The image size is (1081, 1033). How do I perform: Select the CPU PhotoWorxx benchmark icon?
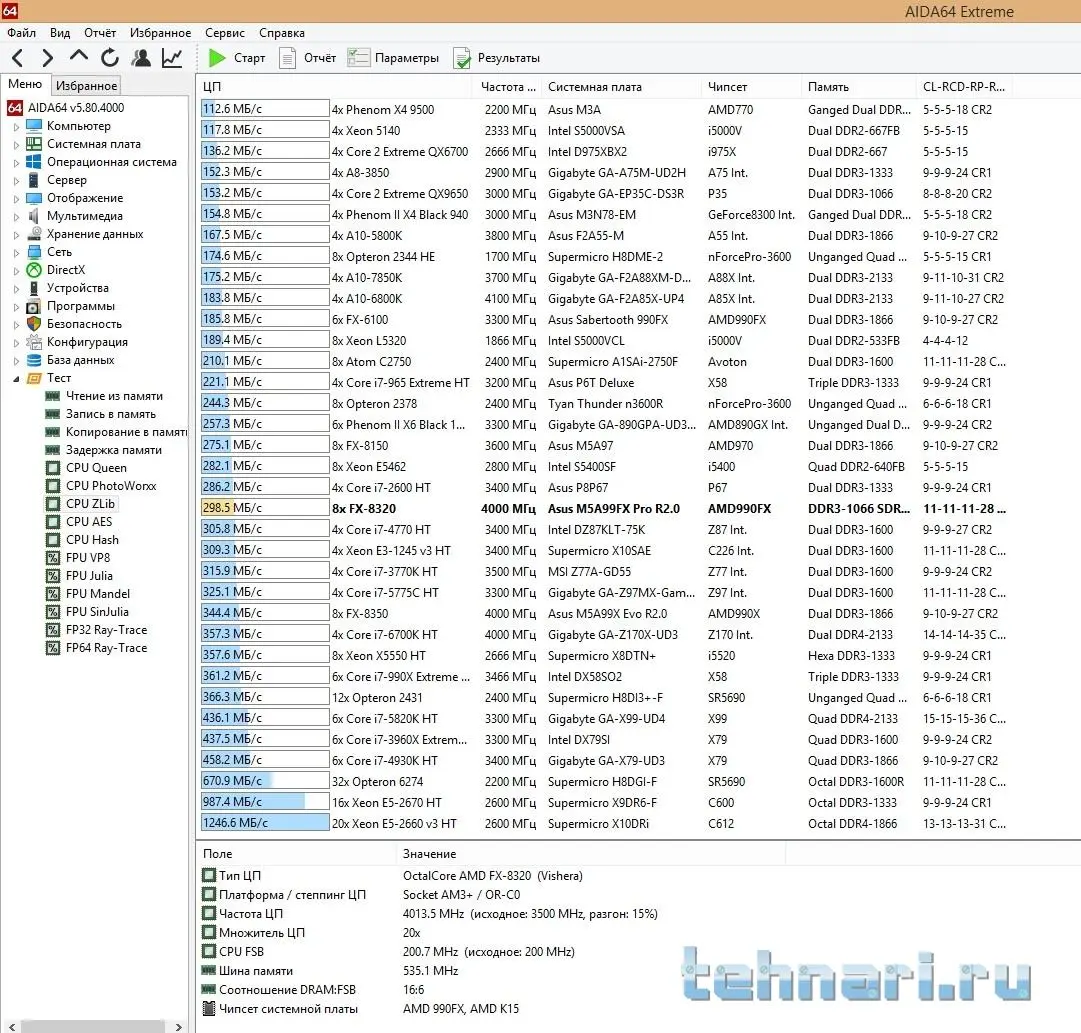[52, 486]
